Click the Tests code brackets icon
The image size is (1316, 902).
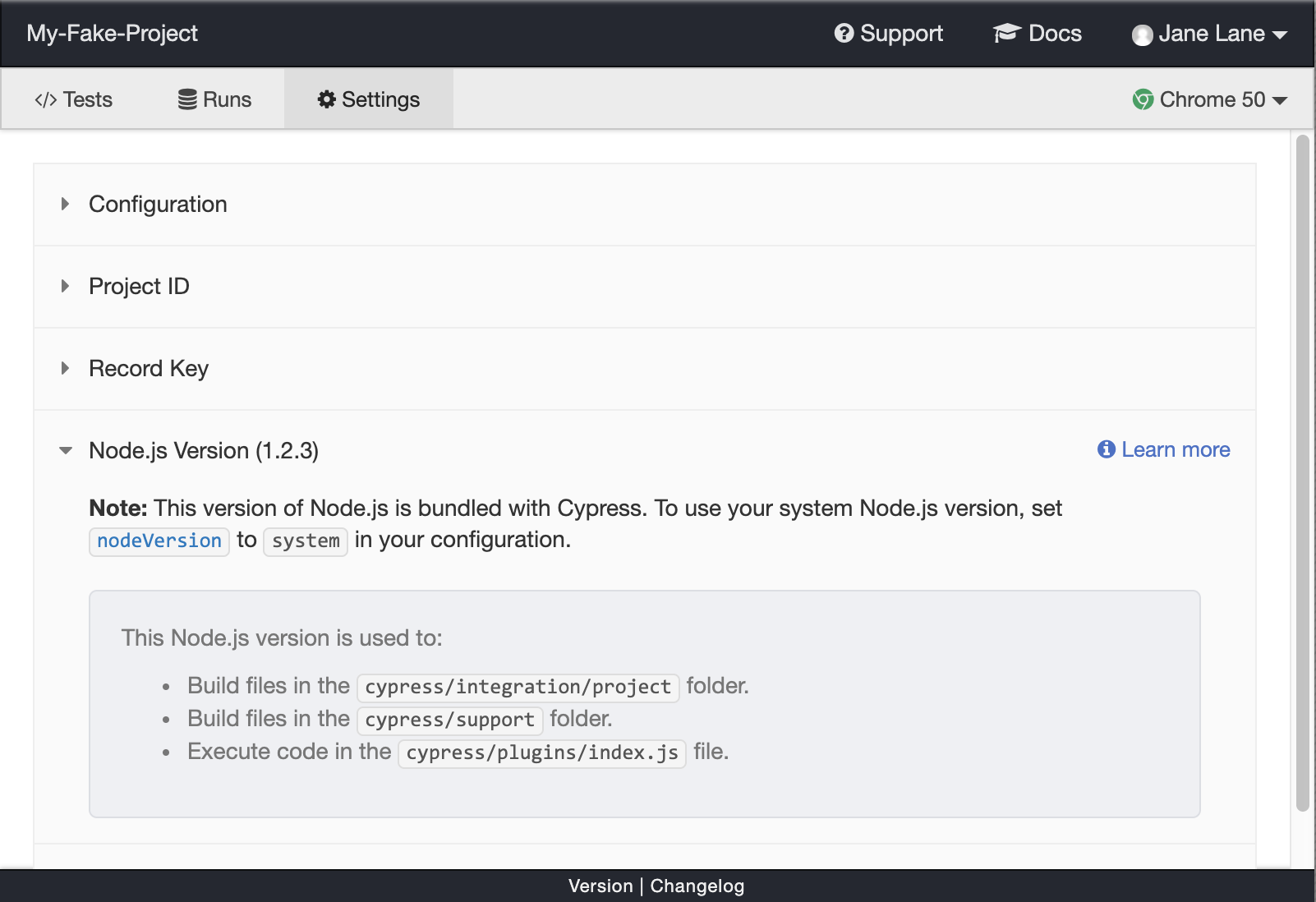click(x=46, y=100)
